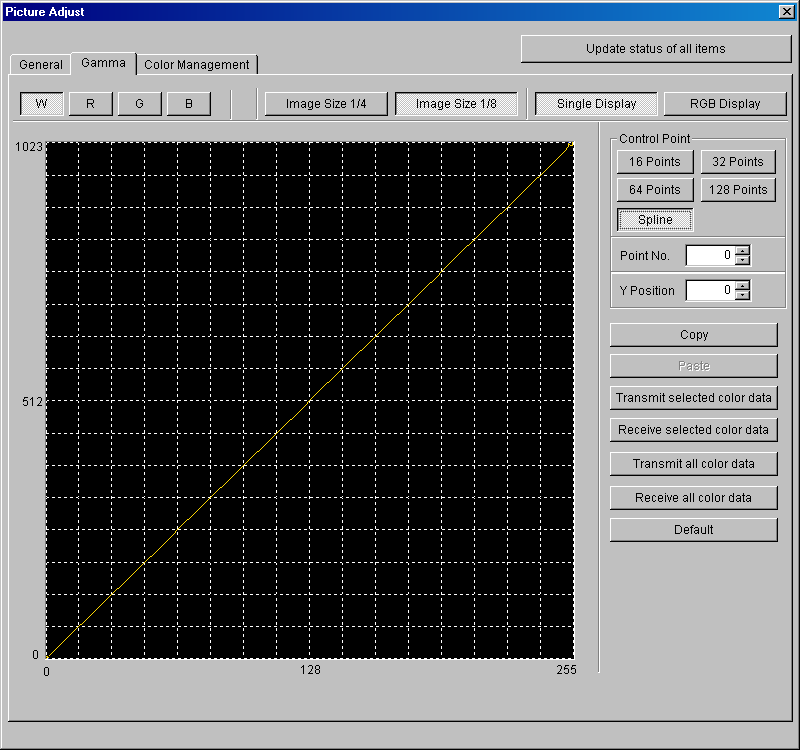Enable Spline control point mode
800x750 pixels.
pyautogui.click(x=655, y=220)
